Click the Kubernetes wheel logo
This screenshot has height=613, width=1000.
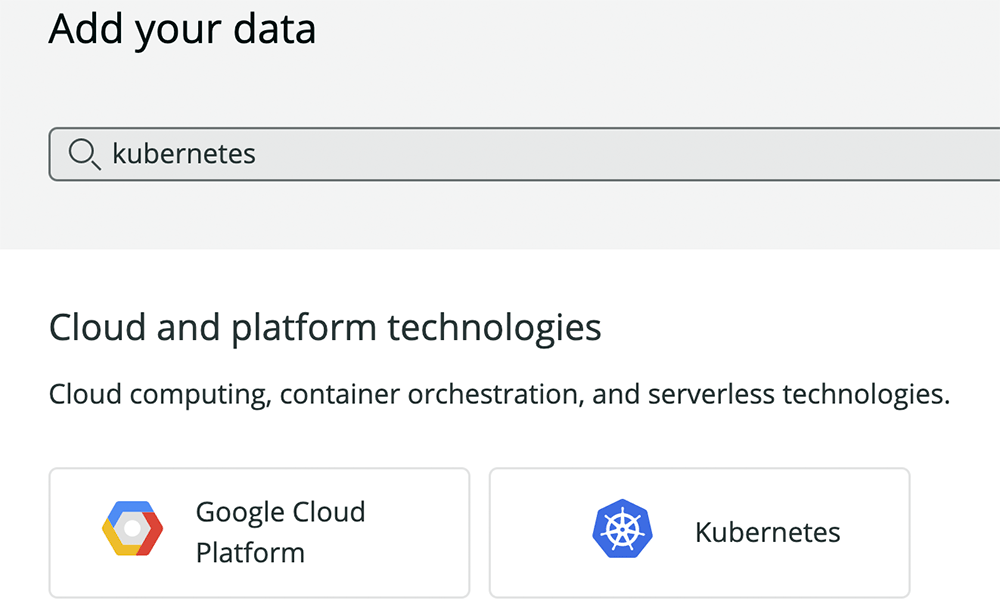point(622,529)
